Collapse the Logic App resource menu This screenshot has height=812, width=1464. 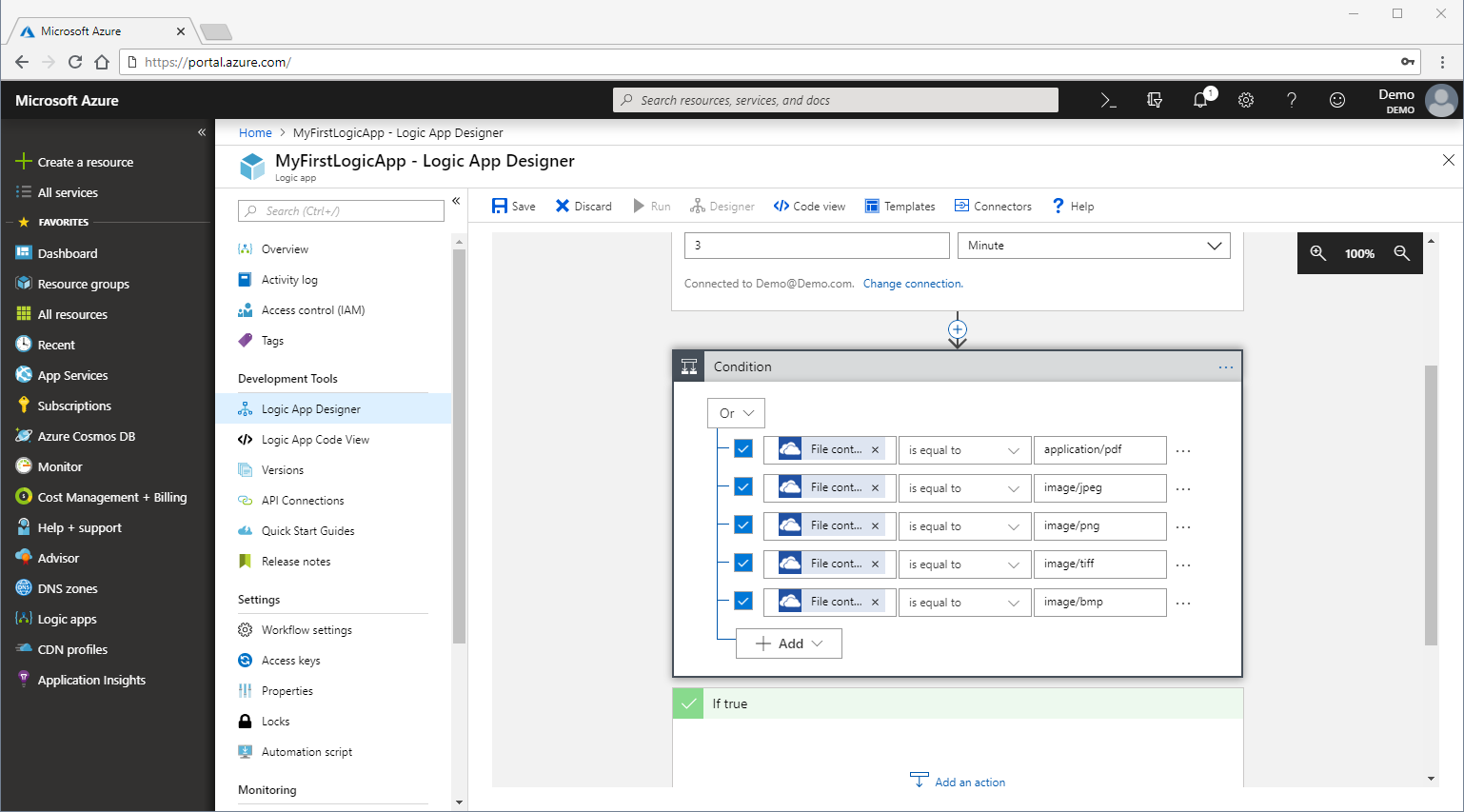[x=456, y=201]
